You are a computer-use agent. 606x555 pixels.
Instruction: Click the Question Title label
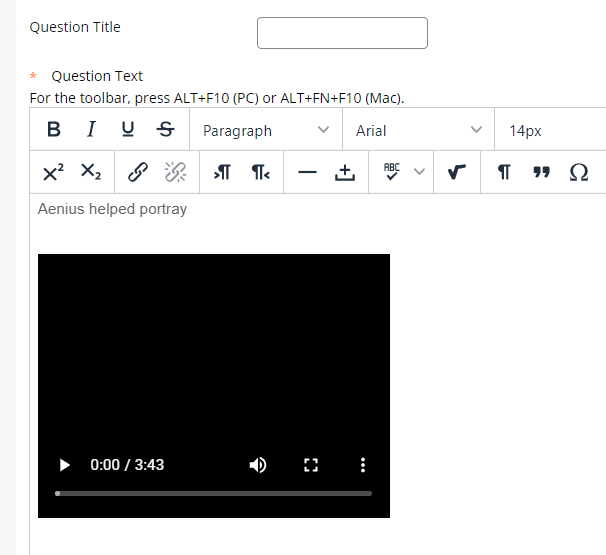pyautogui.click(x=75, y=27)
